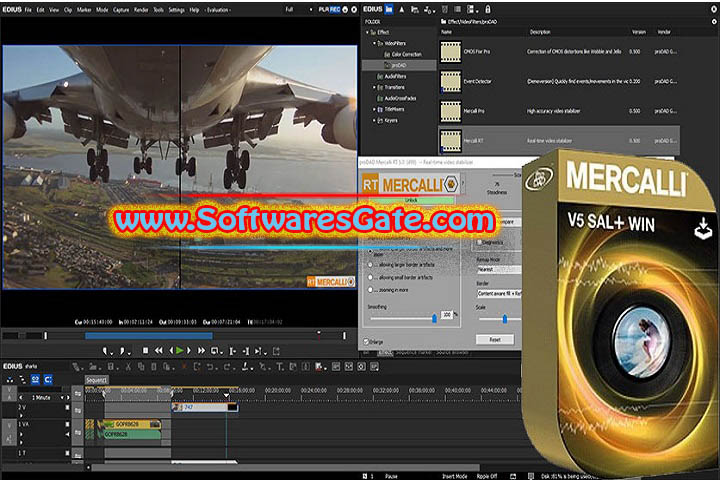This screenshot has width=720, height=480.
Task: Open the Settings menu
Action: pyautogui.click(x=176, y=10)
